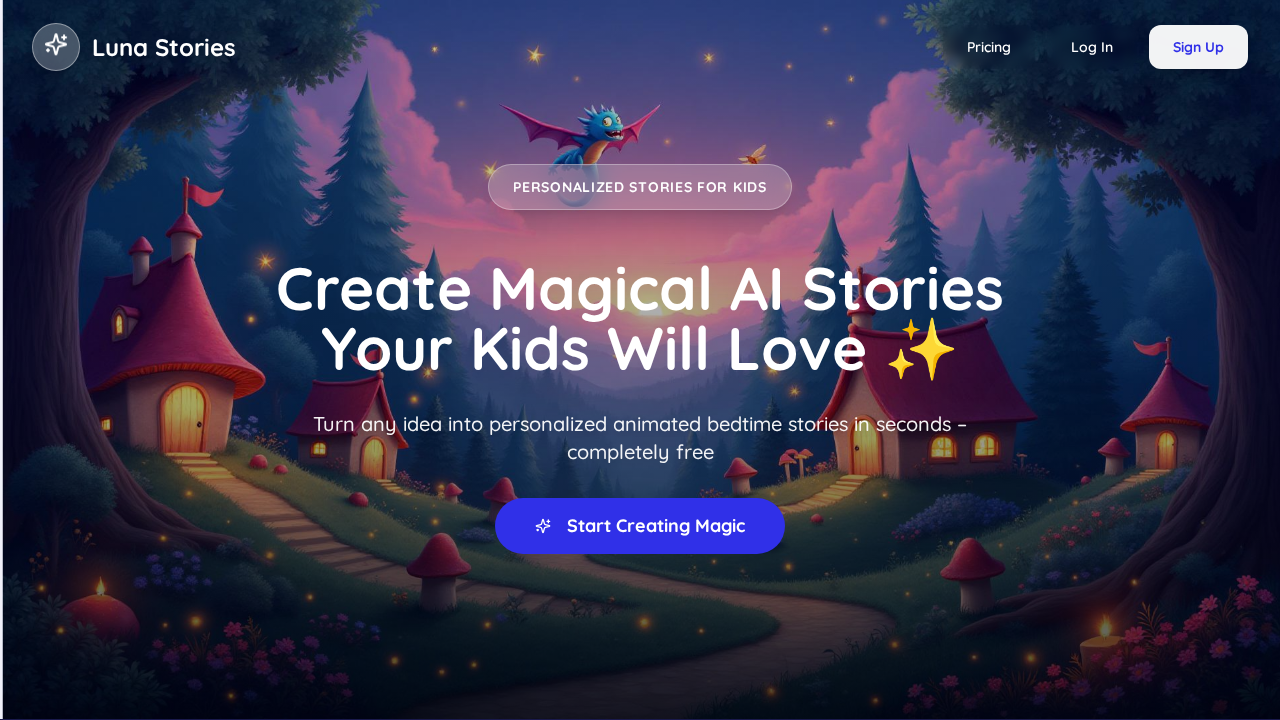Click the red flag atop the left house
The image size is (1280, 720).
tap(203, 192)
